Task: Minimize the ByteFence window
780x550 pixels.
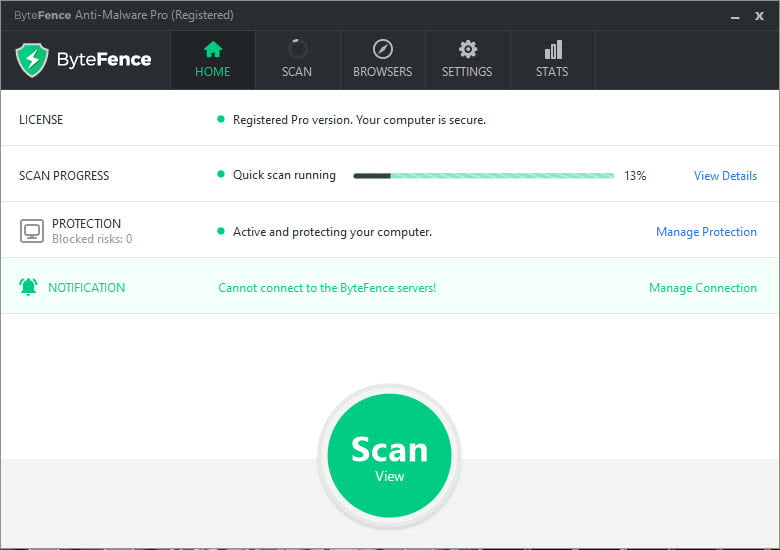Action: pos(735,16)
